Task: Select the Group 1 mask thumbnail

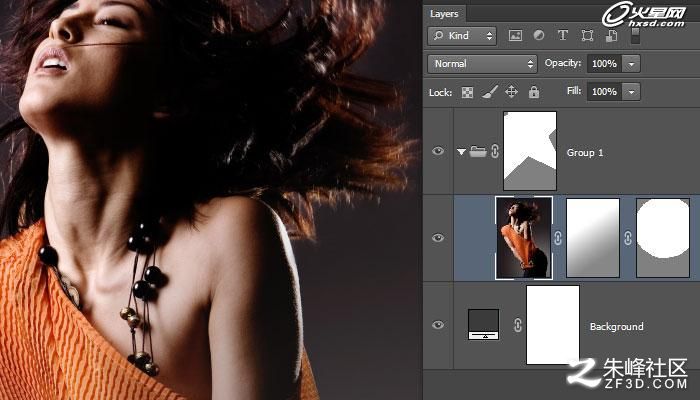Action: [530, 151]
